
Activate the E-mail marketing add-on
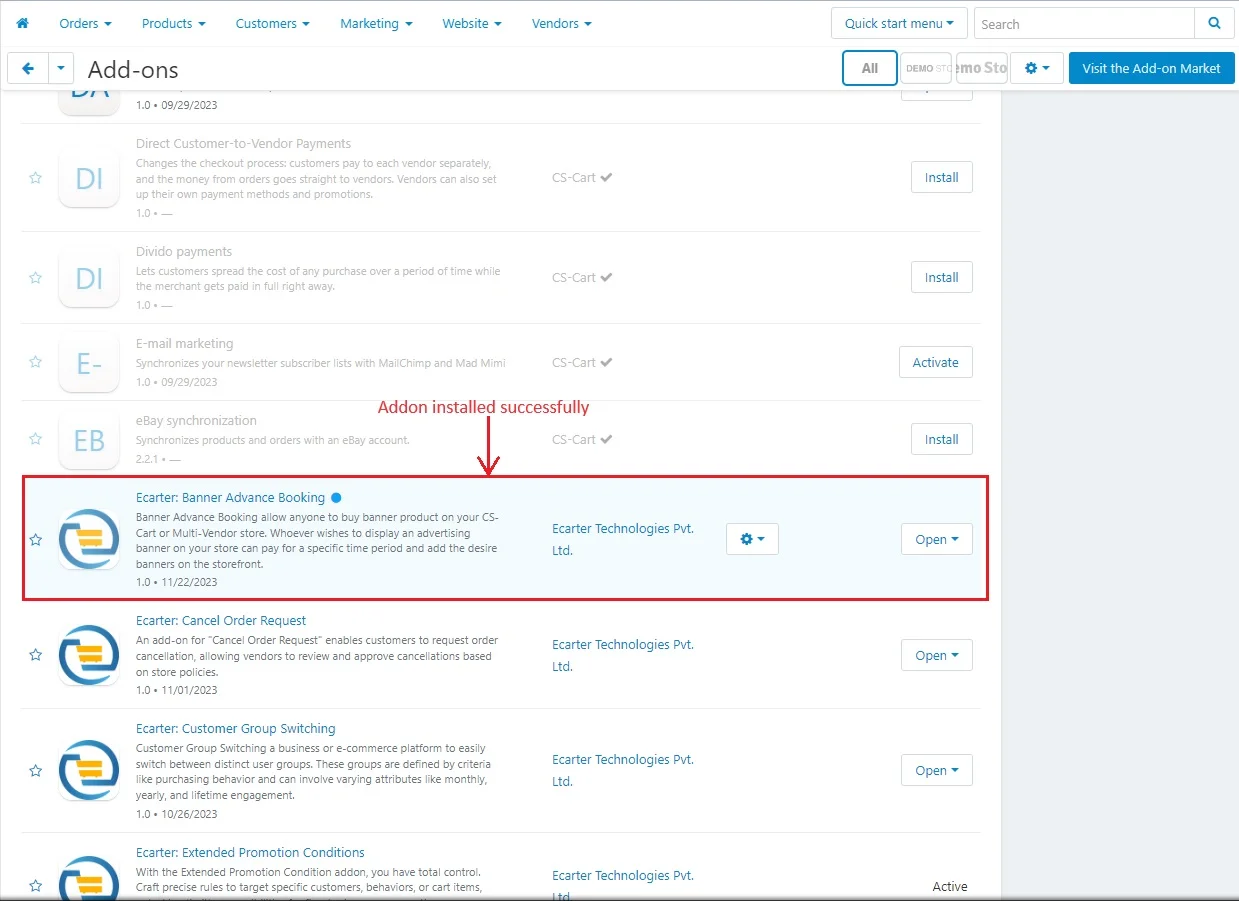coord(936,362)
